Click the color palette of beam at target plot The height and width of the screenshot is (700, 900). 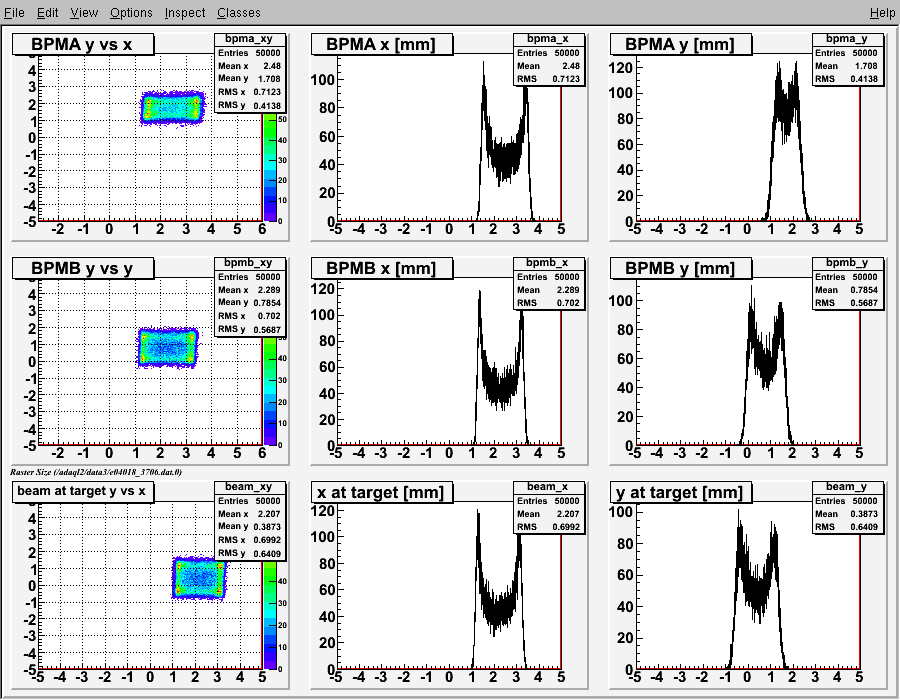pyautogui.click(x=270, y=615)
